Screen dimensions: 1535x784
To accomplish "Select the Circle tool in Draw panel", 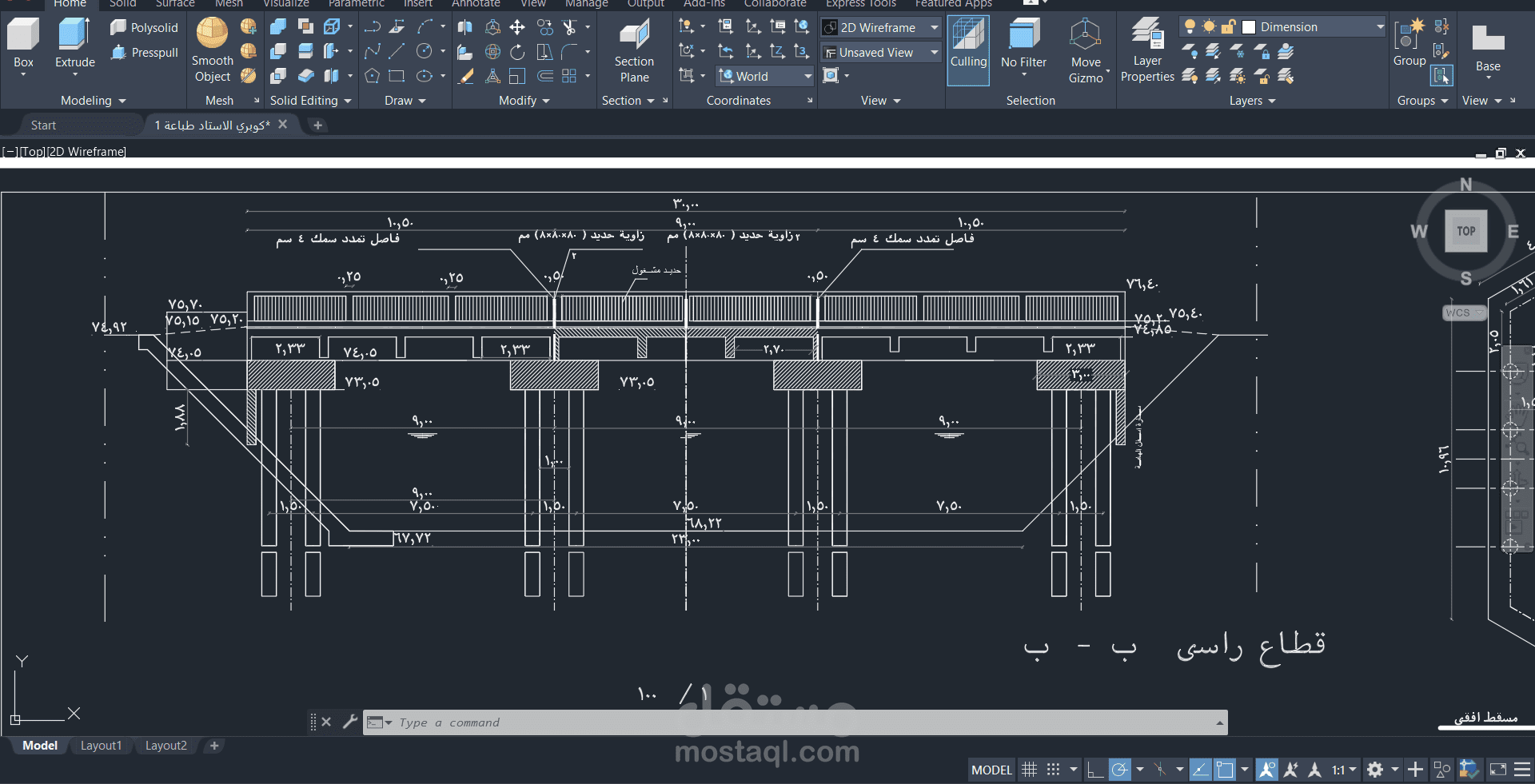I will (424, 52).
